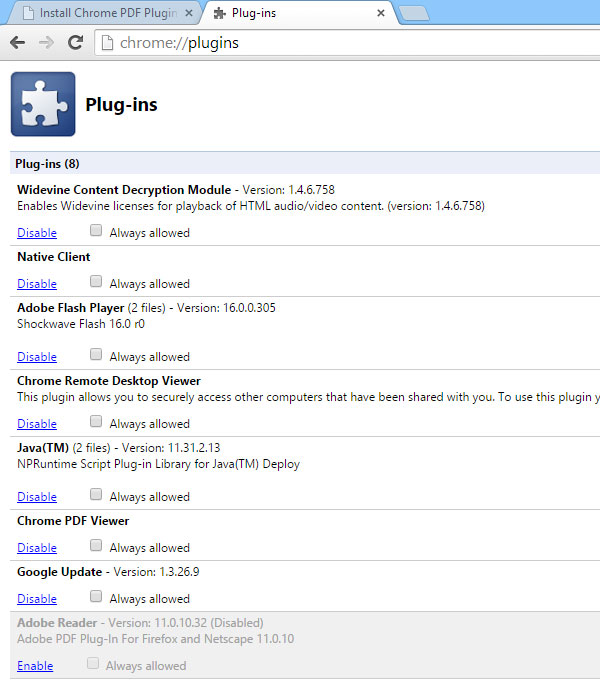Click the blue puzzle piece Plug-ins icon

click(x=43, y=104)
